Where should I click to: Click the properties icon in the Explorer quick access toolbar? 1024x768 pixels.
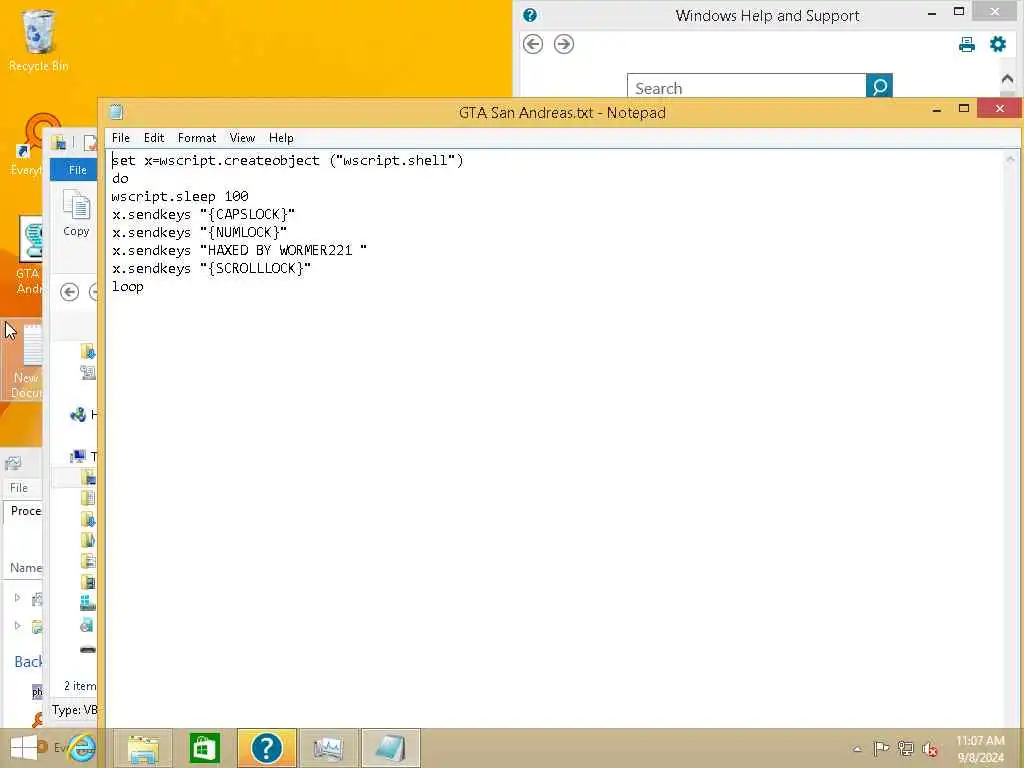pos(91,142)
